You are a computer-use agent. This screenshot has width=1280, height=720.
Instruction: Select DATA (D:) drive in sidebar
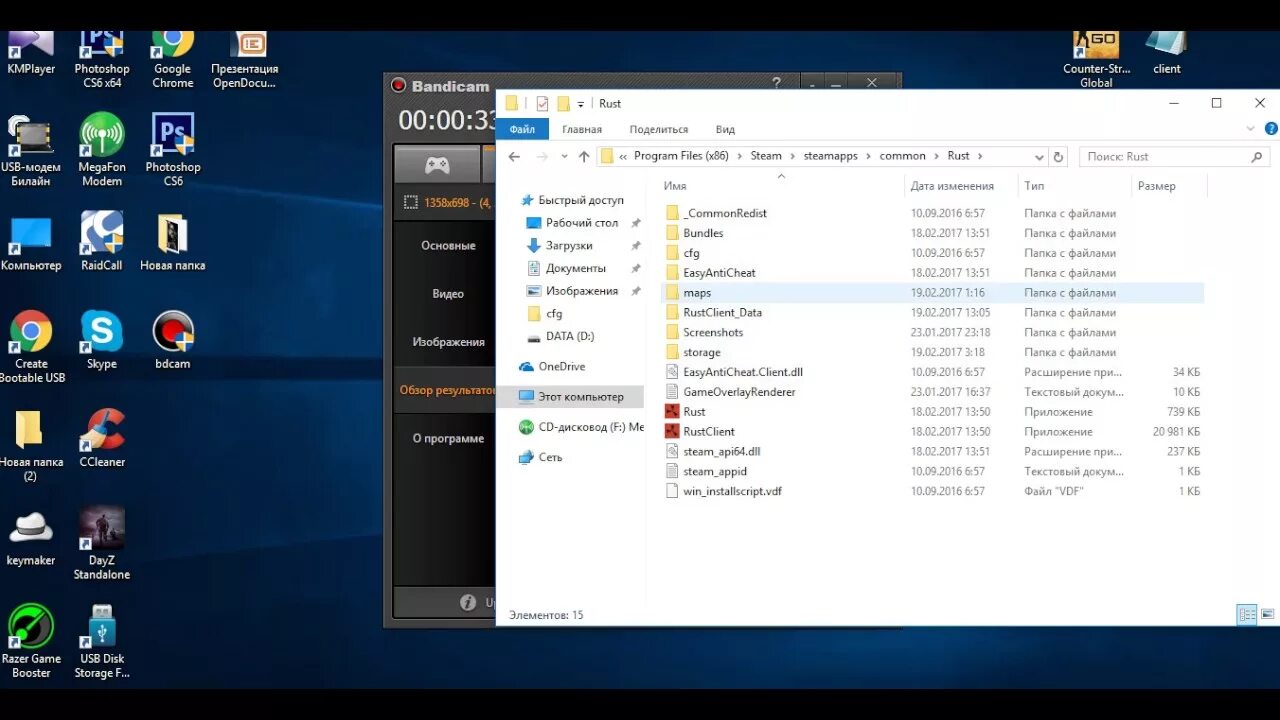[569, 337]
